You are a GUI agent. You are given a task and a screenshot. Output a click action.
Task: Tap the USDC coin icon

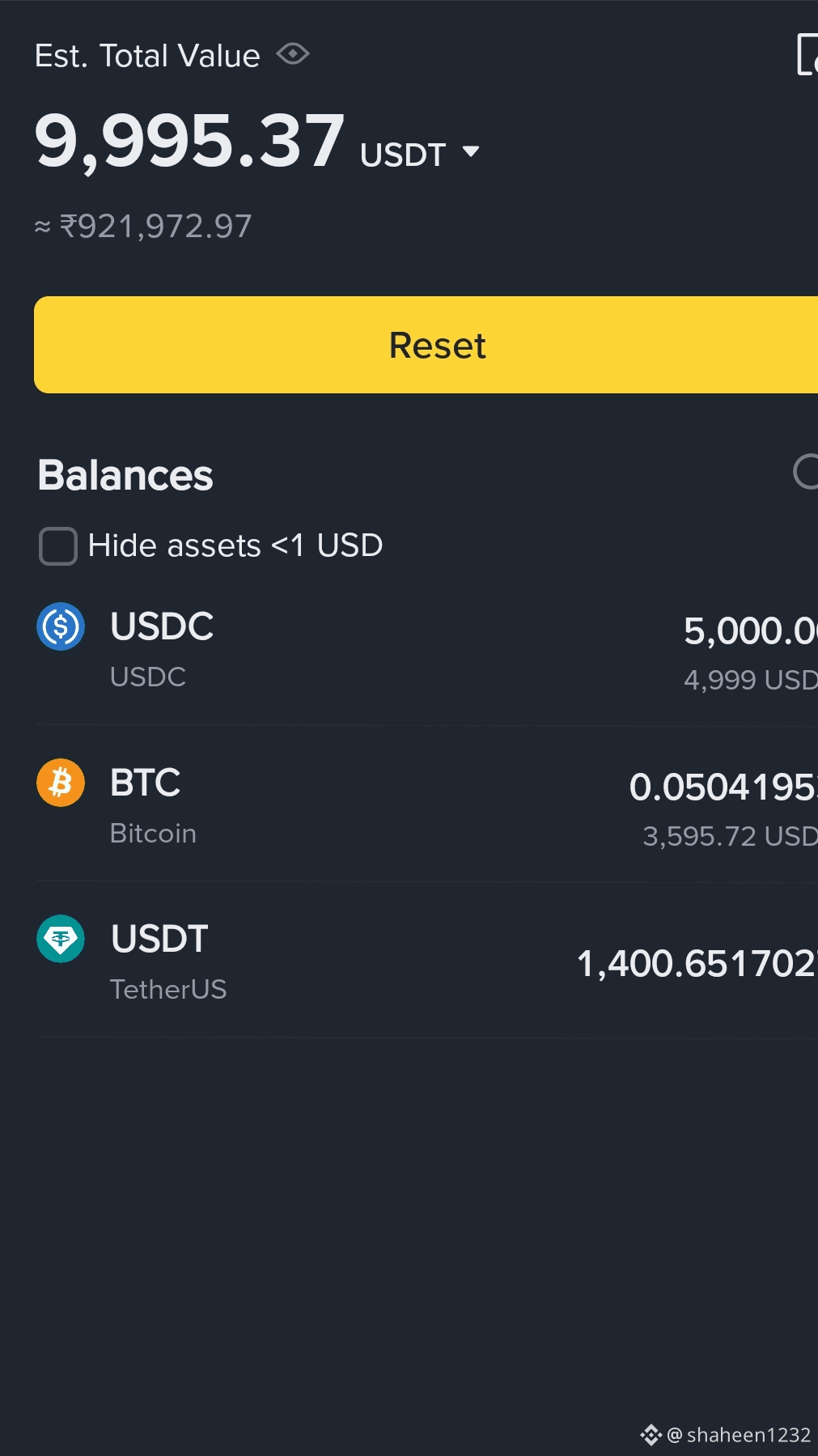(61, 626)
